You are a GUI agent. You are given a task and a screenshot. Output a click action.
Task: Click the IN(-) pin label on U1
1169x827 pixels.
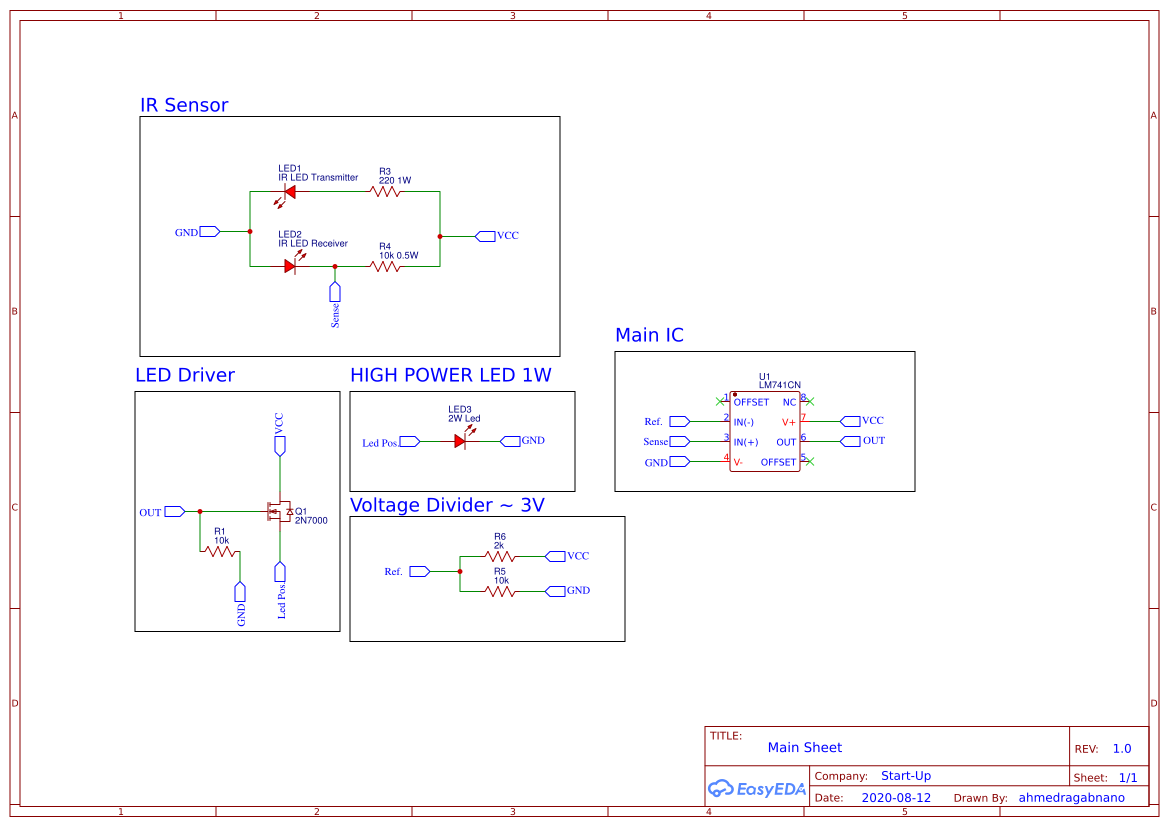pos(743,422)
